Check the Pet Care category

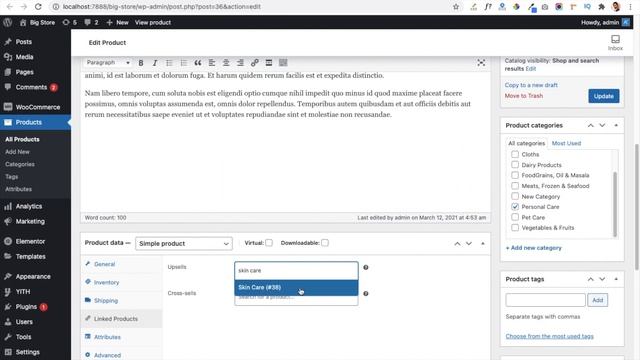coord(515,217)
